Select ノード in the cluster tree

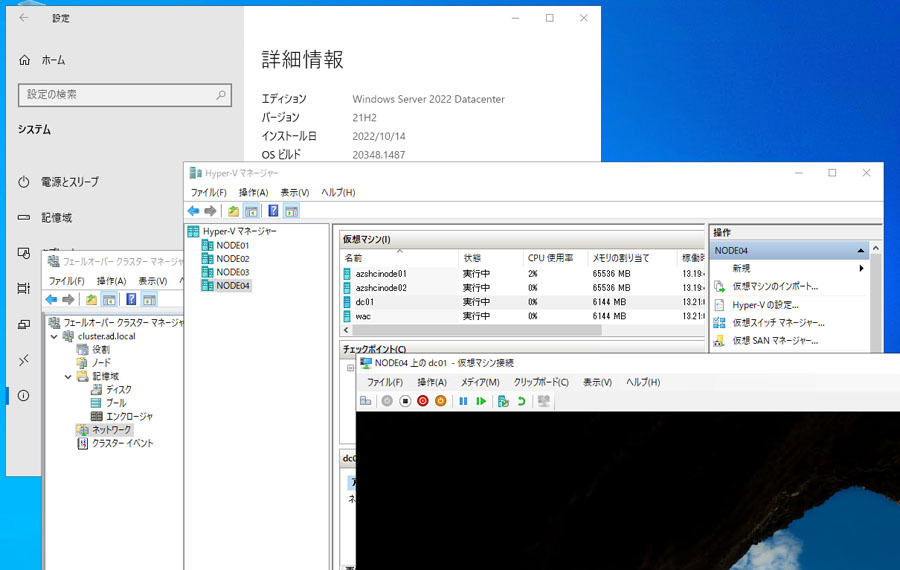[x=101, y=363]
